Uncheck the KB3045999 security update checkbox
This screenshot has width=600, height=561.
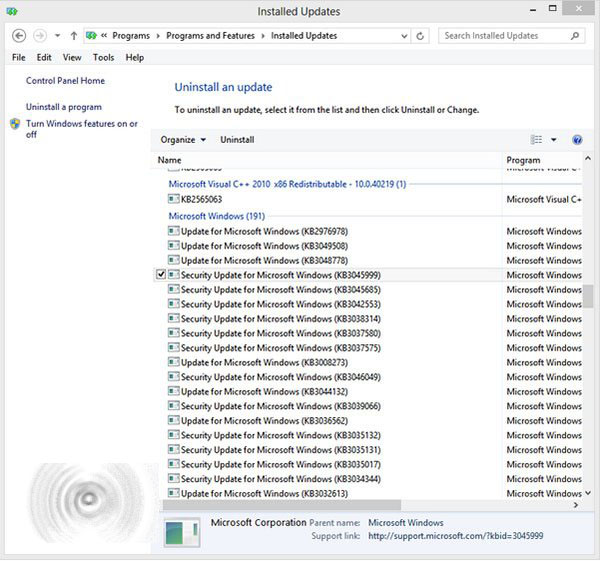161,275
